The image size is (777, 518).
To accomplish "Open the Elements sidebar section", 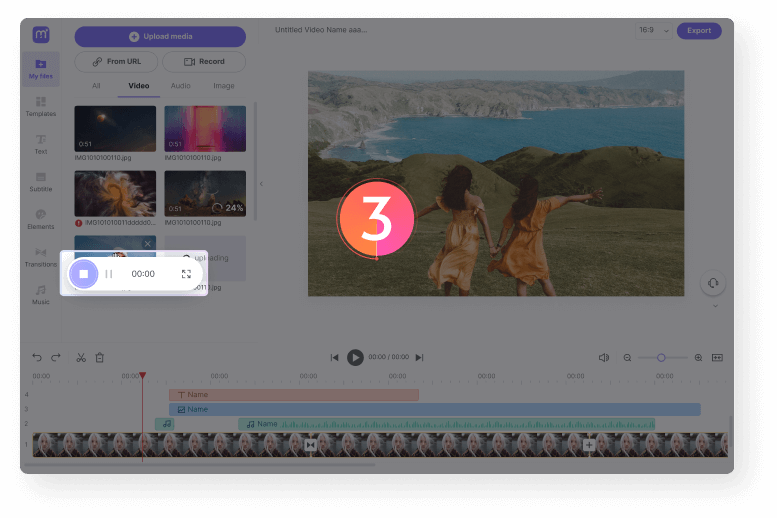I will (41, 220).
